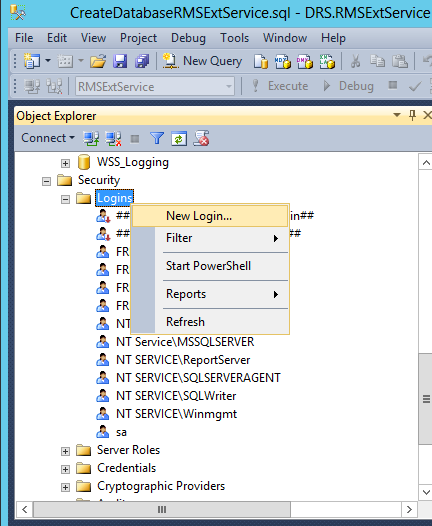Click the vertical scrollbar up arrow
The image size is (432, 526).
pos(426,163)
